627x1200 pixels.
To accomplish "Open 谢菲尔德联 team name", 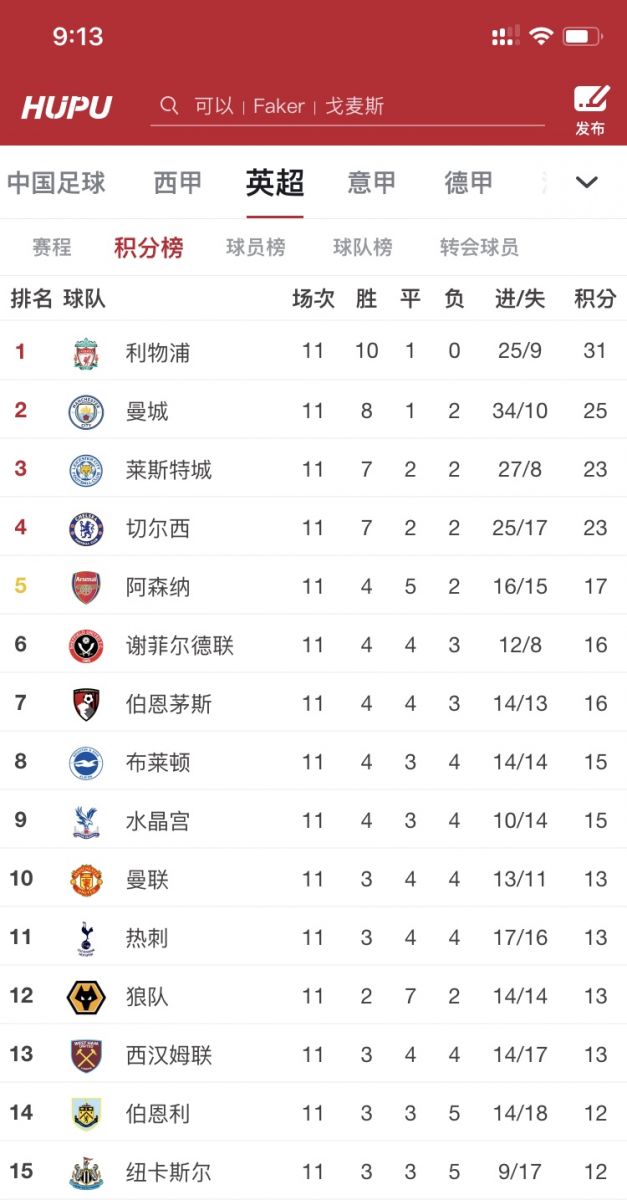I will tap(180, 646).
